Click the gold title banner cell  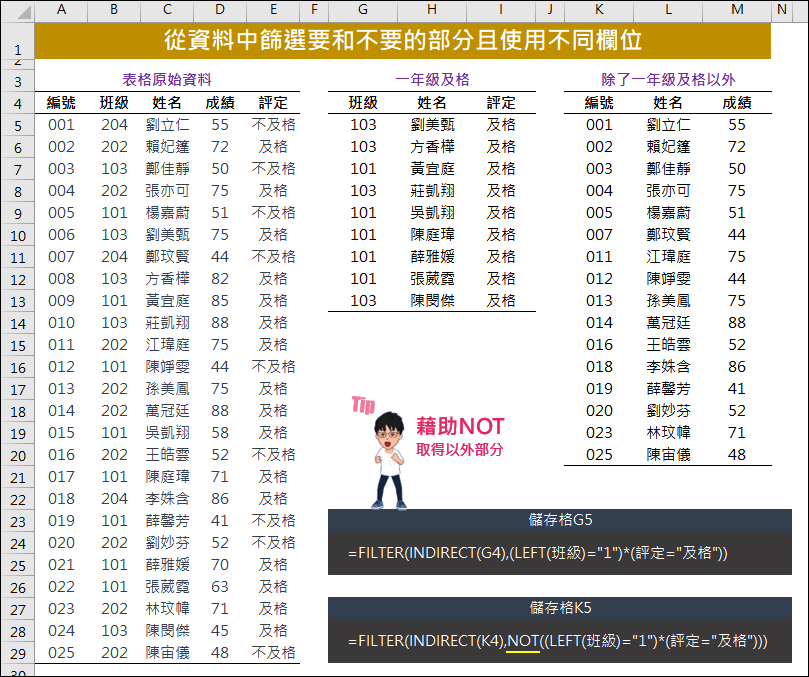(402, 40)
